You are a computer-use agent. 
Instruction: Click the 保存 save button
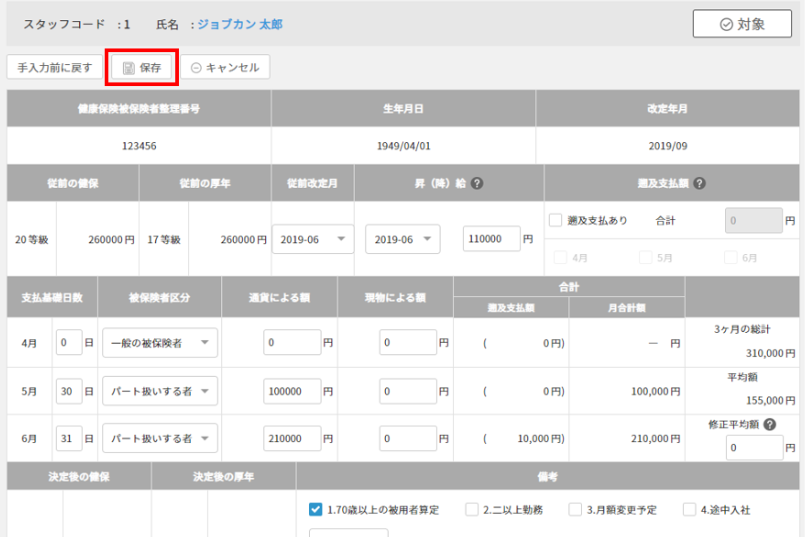point(141,68)
